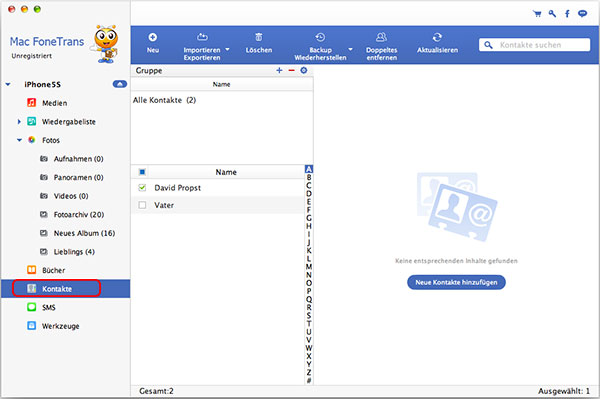Jump to # in the alphabet index
The width and height of the screenshot is (600, 399).
309,380
